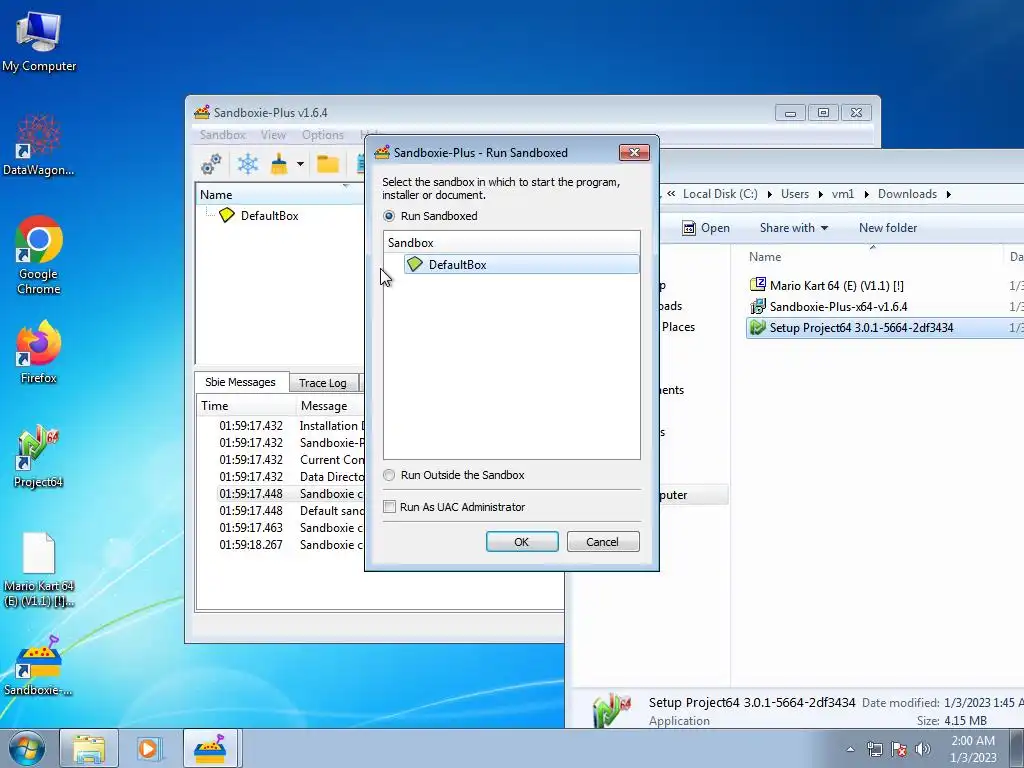1024x768 pixels.
Task: Close the Run Sandboxed dialog
Action: click(633, 152)
